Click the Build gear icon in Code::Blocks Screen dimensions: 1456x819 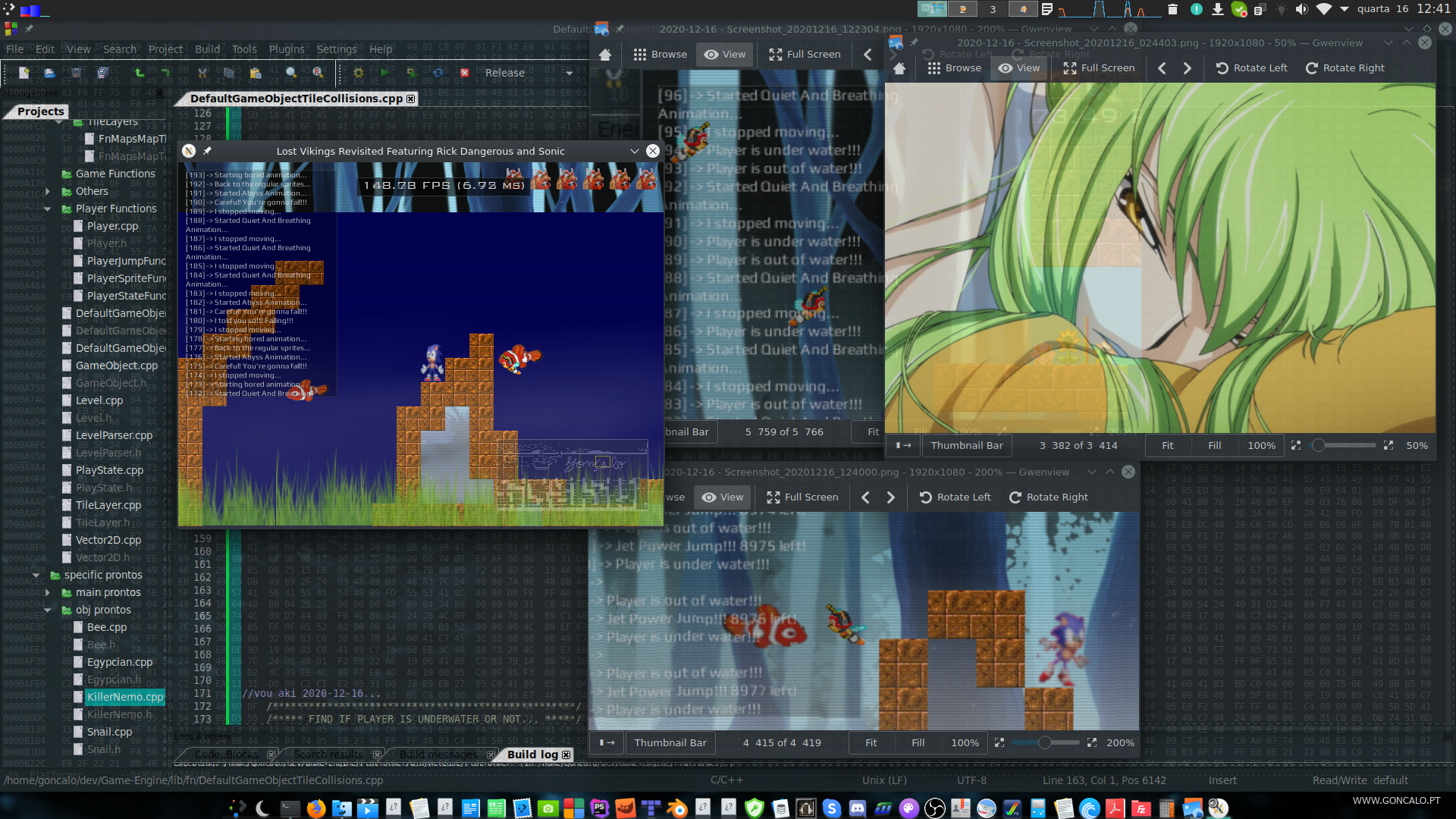coord(358,73)
